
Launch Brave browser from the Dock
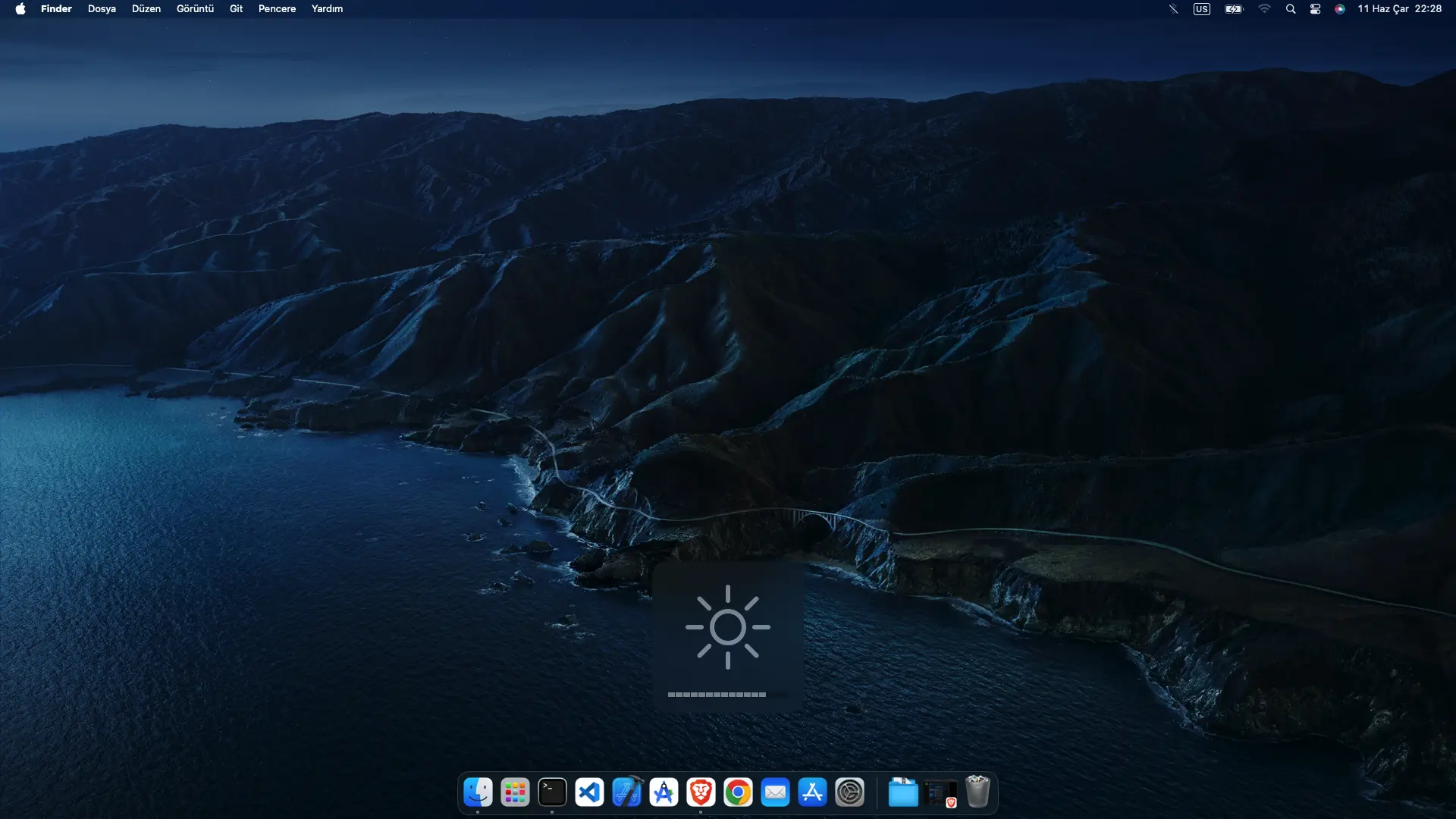pos(701,792)
